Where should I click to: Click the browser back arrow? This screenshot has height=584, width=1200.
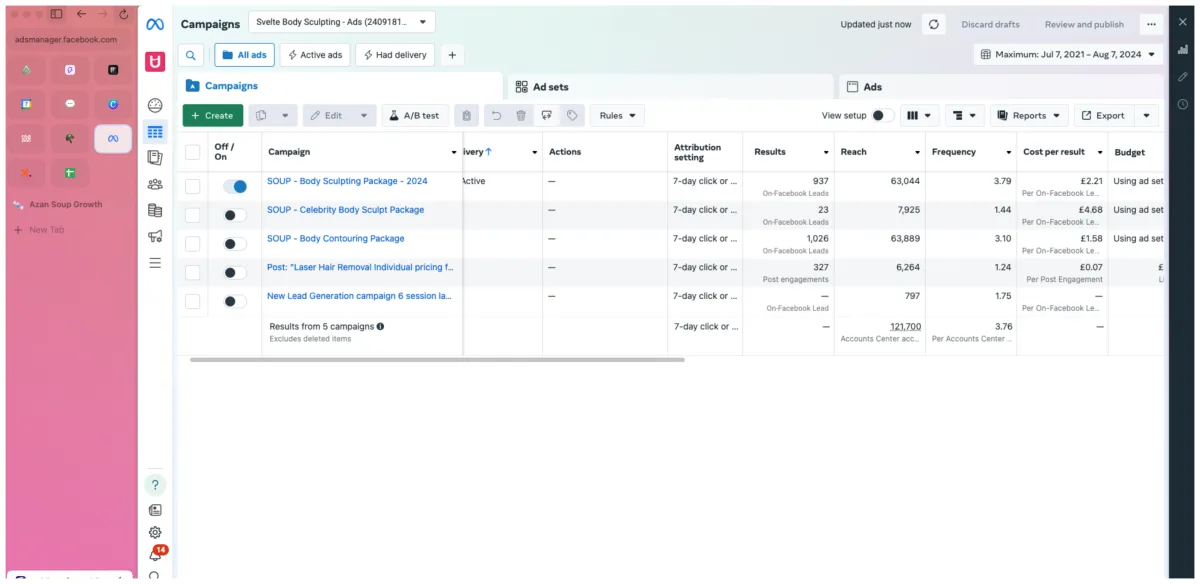pos(81,14)
